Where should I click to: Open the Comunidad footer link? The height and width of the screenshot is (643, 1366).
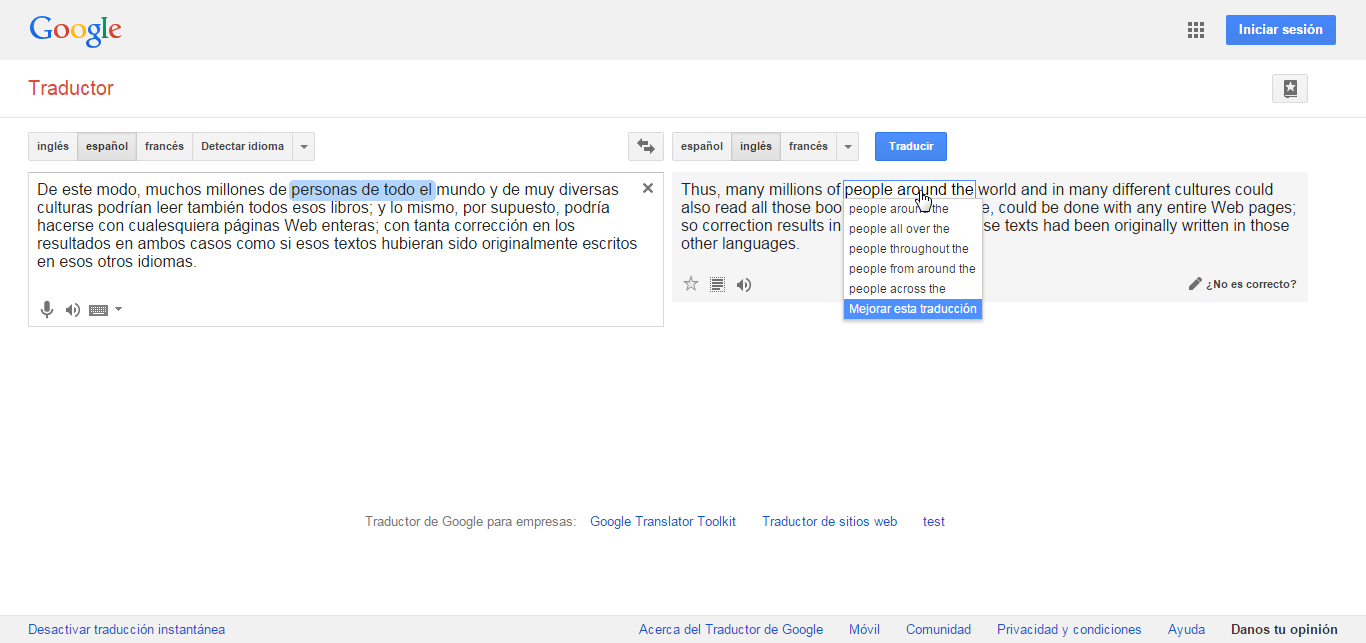[938, 630]
